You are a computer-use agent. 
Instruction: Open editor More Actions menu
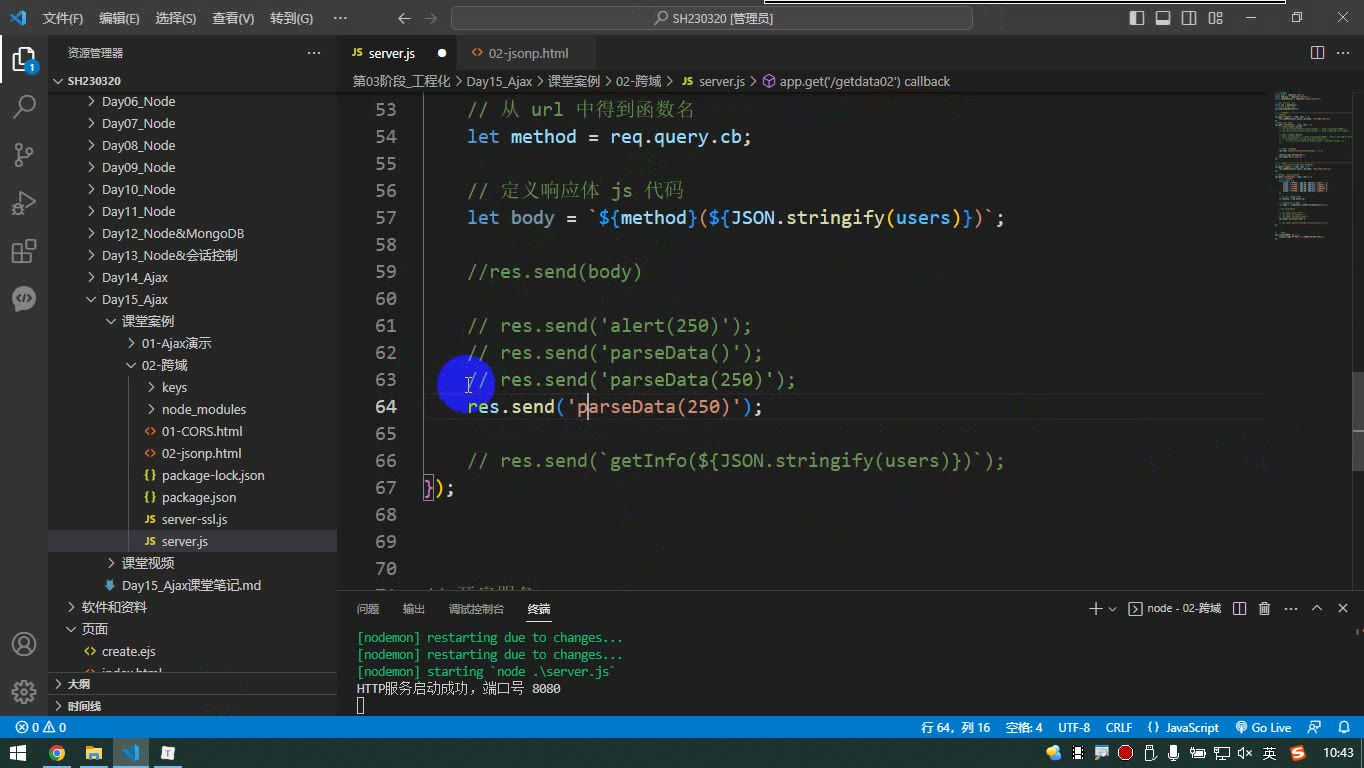1344,53
